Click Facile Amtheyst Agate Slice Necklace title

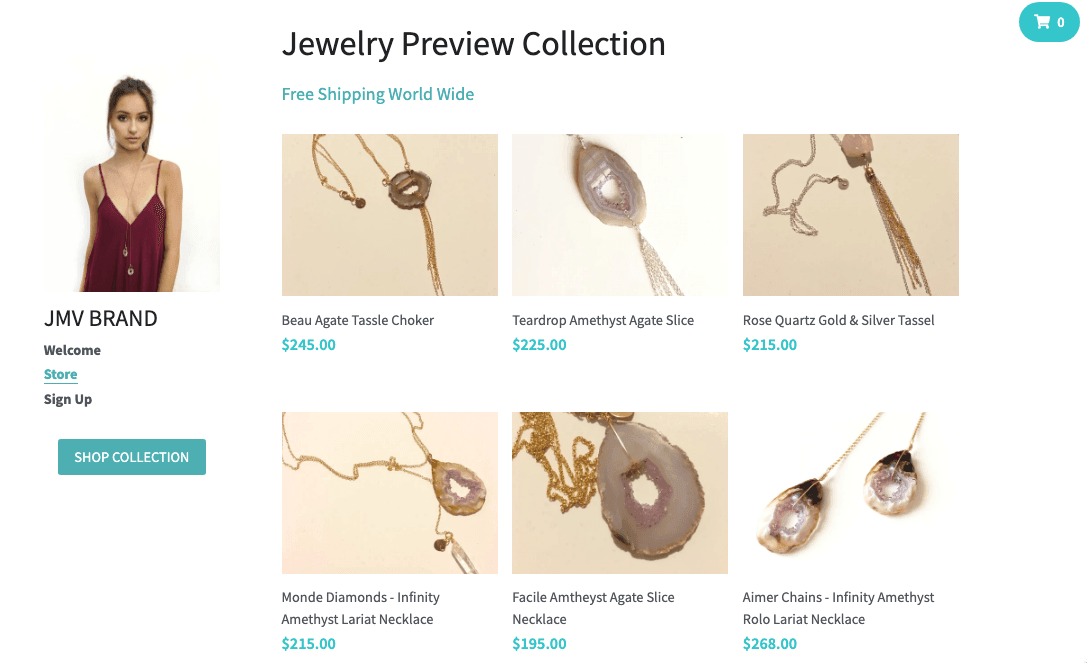tap(593, 608)
